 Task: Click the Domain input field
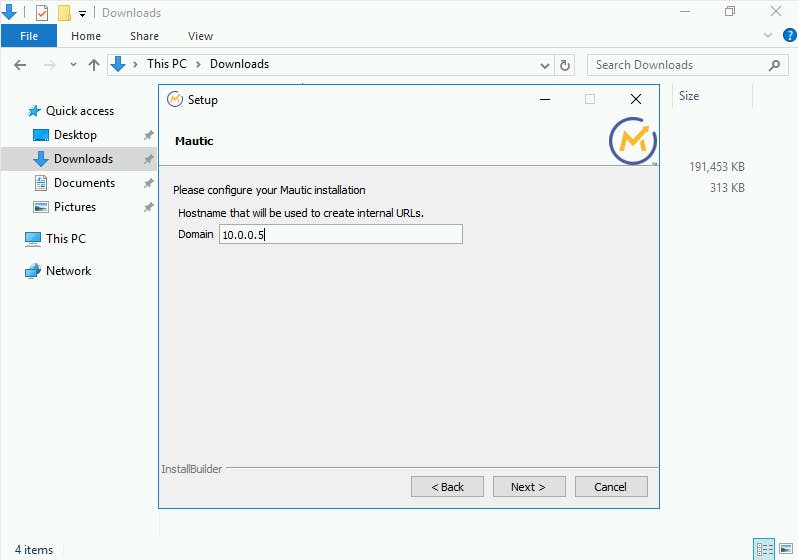coord(340,234)
